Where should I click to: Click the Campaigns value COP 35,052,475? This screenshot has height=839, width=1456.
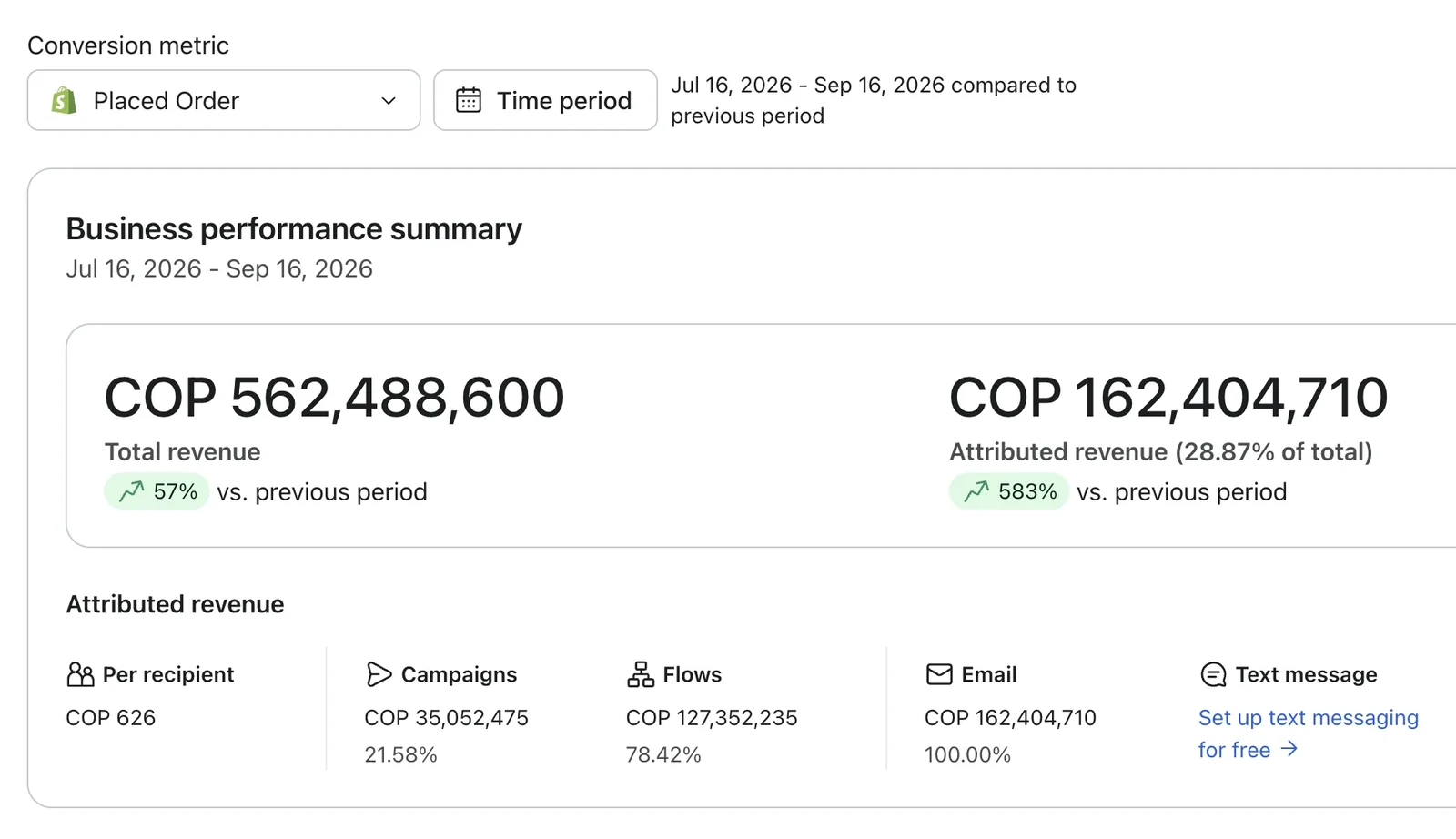point(447,718)
